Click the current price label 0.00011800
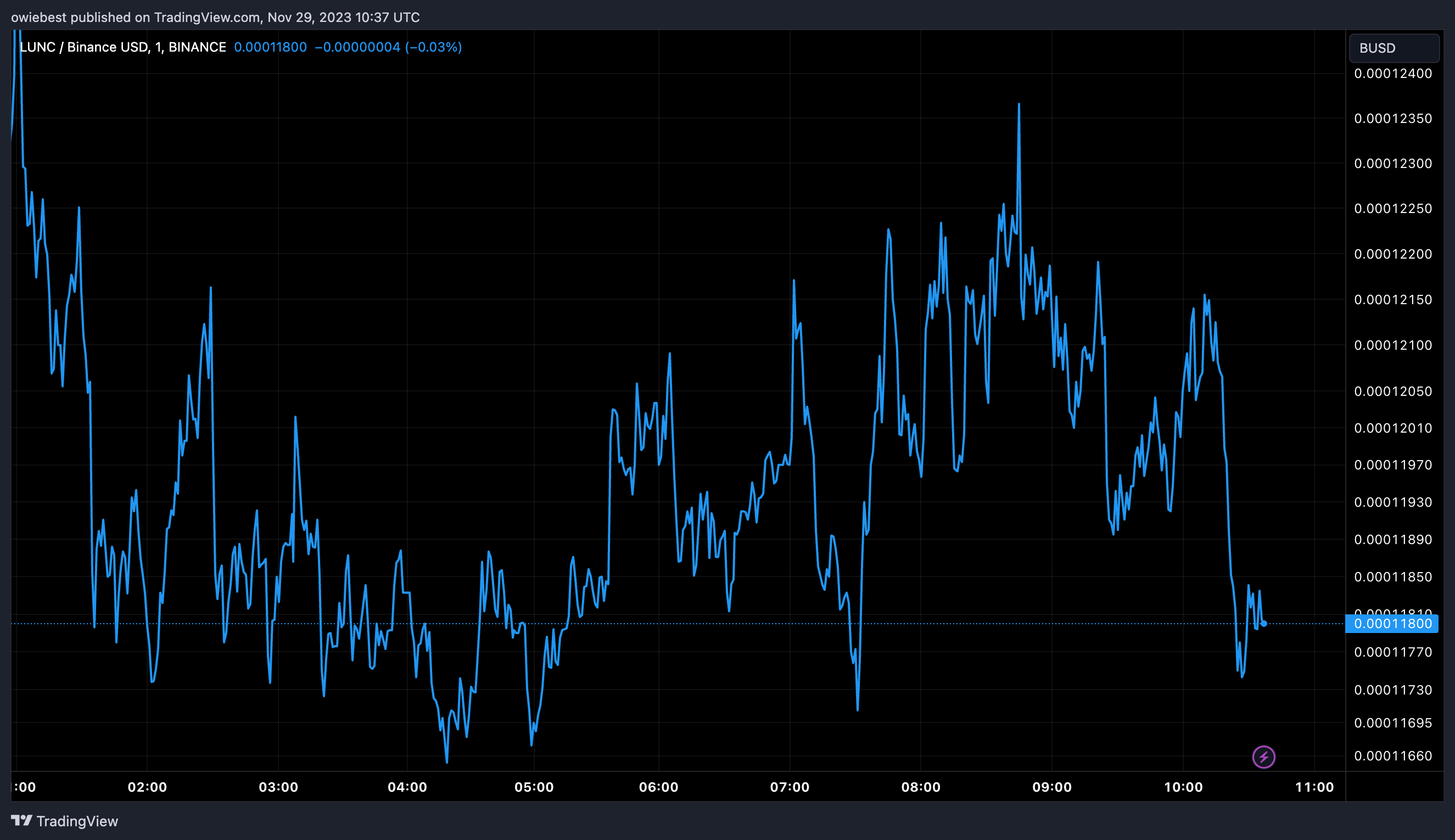The height and width of the screenshot is (840, 1455). point(1391,624)
